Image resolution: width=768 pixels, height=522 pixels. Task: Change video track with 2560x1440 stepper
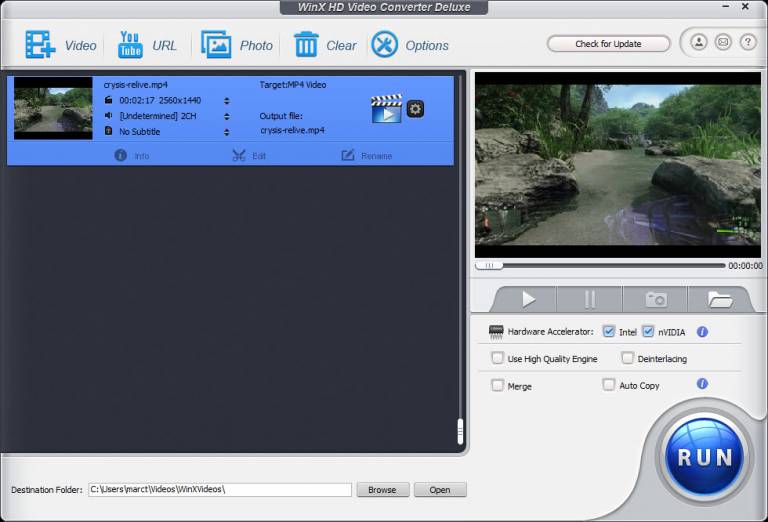tap(226, 101)
